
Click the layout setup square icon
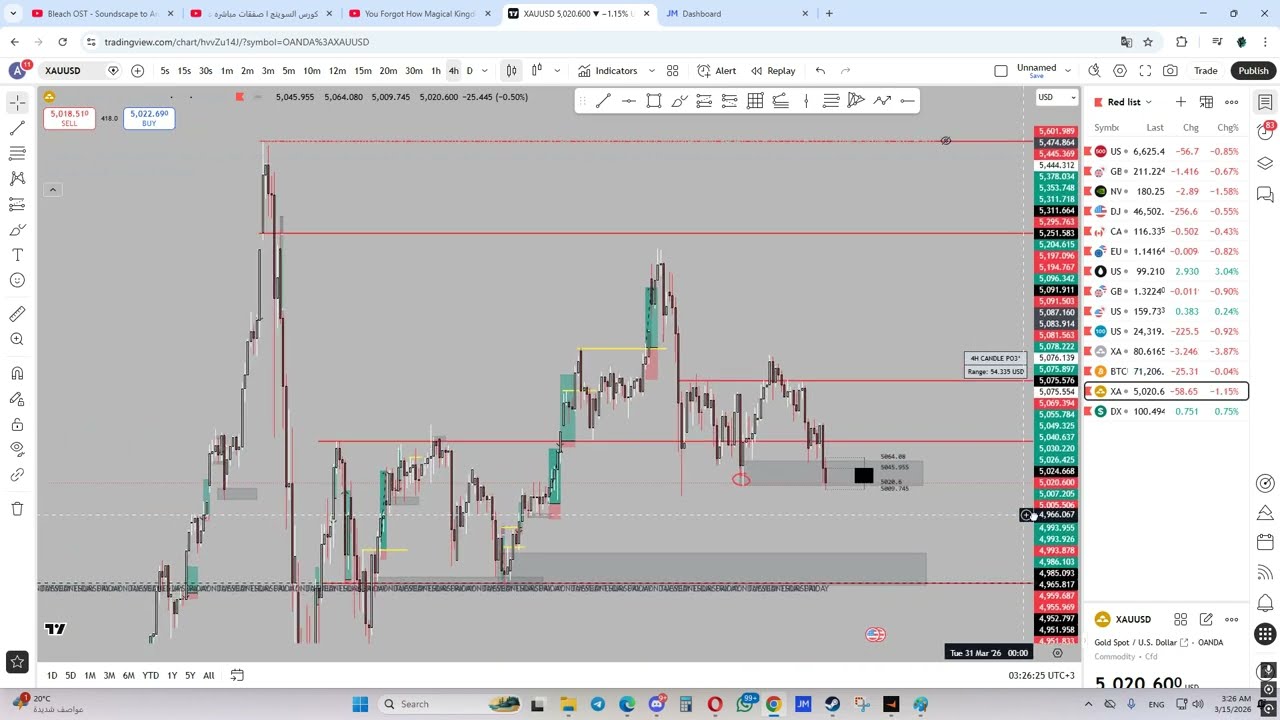click(x=1001, y=71)
